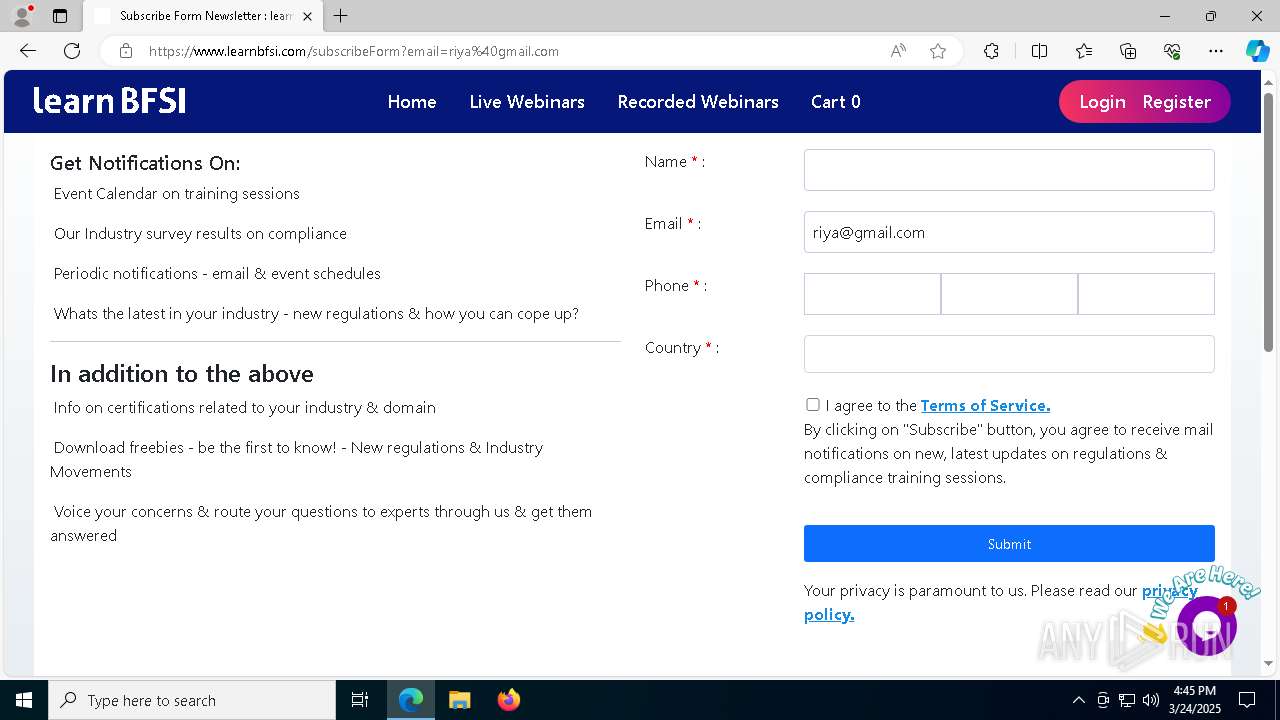
Task: Open the Windows Start menu
Action: pos(24,700)
